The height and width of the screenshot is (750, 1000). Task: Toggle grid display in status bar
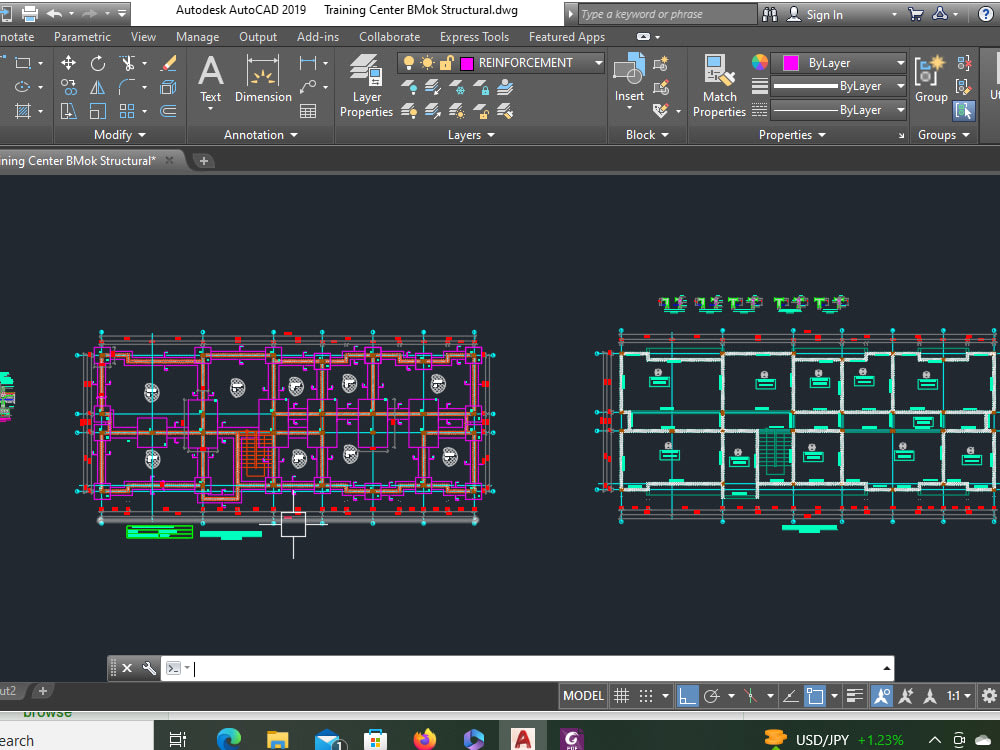pos(622,695)
